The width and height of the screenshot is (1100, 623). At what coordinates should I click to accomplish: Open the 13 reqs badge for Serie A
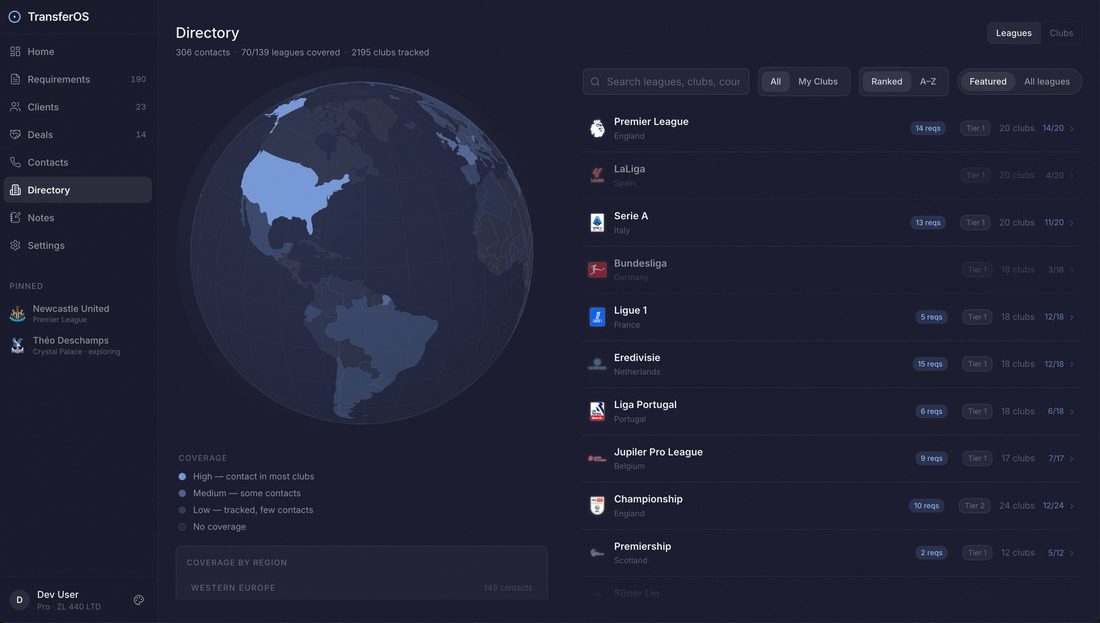point(927,222)
